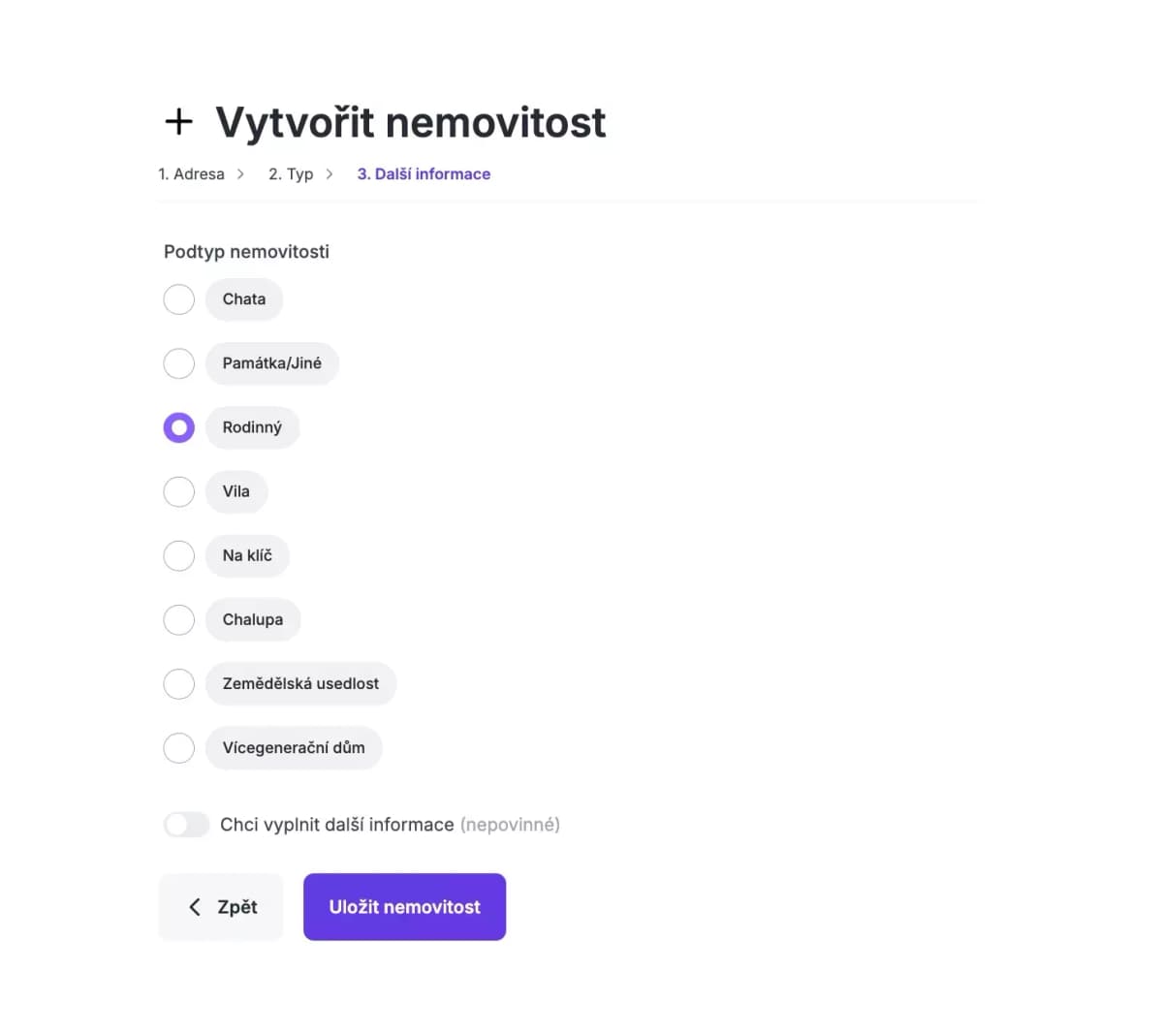This screenshot has height=1036, width=1163.
Task: Select the Památka/Jiné radio option
Action: 178,363
